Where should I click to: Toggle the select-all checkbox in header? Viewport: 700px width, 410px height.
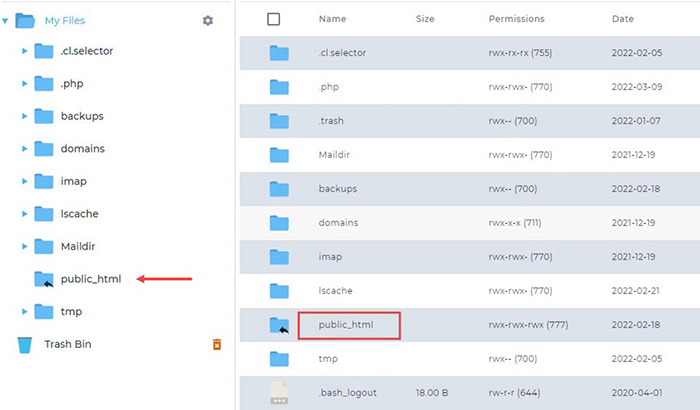(274, 19)
